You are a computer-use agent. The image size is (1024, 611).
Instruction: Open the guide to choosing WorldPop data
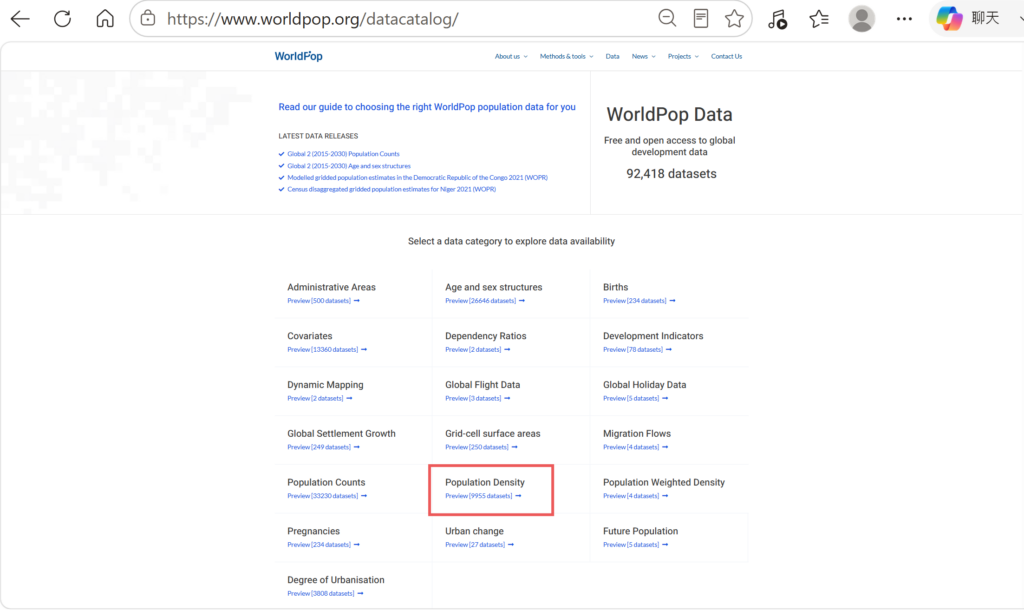(x=427, y=107)
